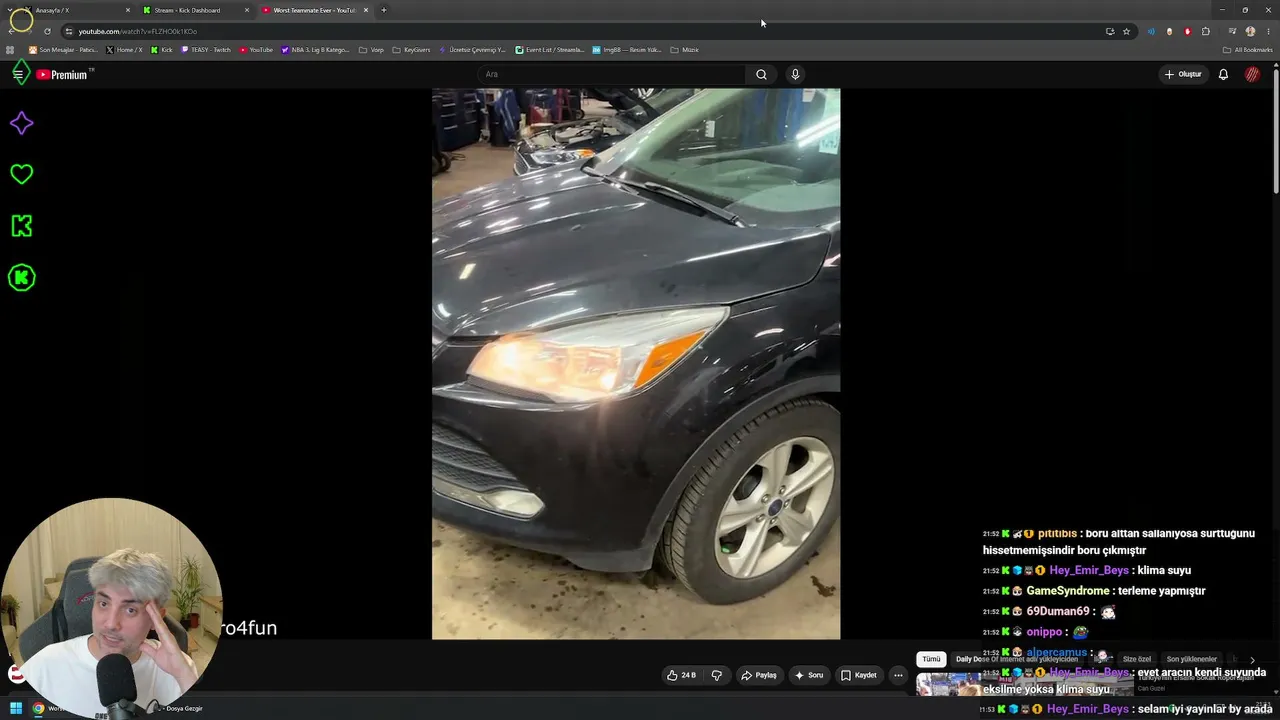Click the green K Kick overlay icon
This screenshot has height=720, width=1280.
[x=21, y=226]
